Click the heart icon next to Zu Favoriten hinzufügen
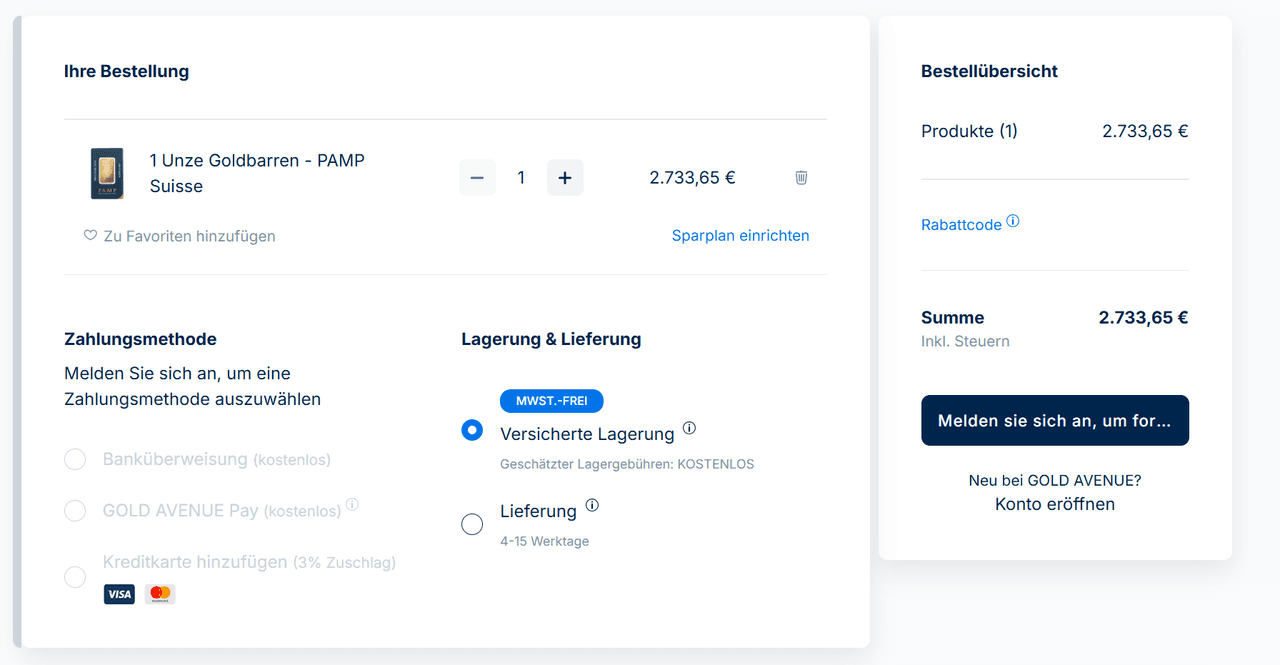Image resolution: width=1280 pixels, height=665 pixels. (90, 236)
